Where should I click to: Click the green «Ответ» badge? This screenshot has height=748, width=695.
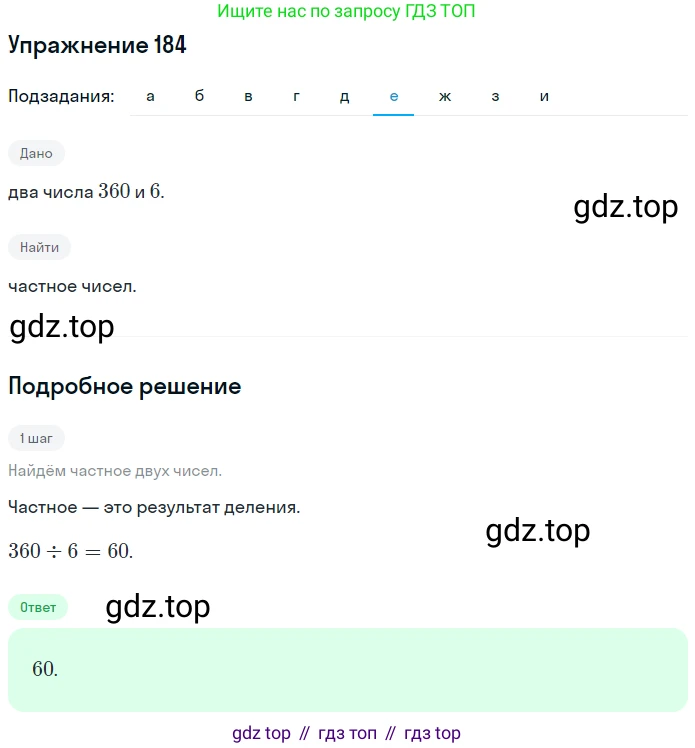click(38, 607)
